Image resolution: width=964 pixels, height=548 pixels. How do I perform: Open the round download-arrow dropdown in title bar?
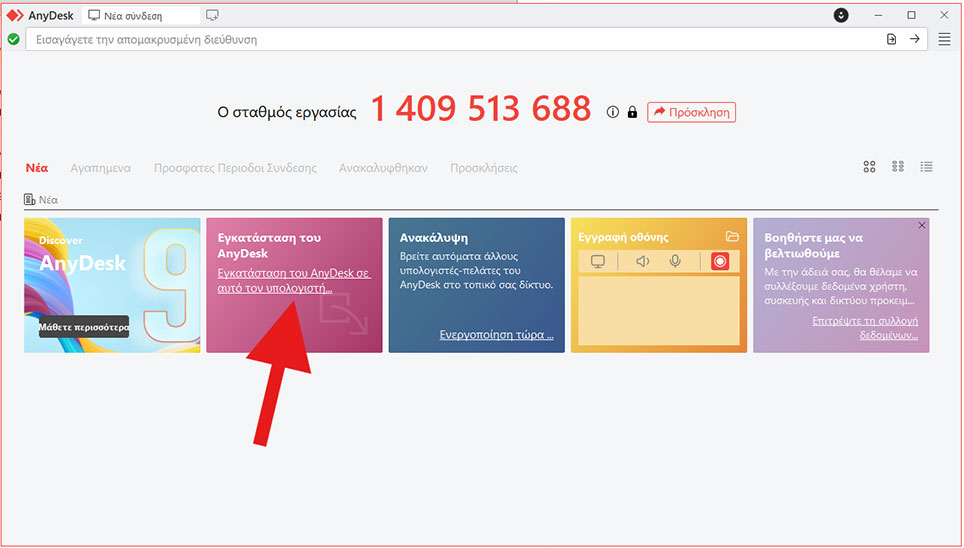(841, 15)
